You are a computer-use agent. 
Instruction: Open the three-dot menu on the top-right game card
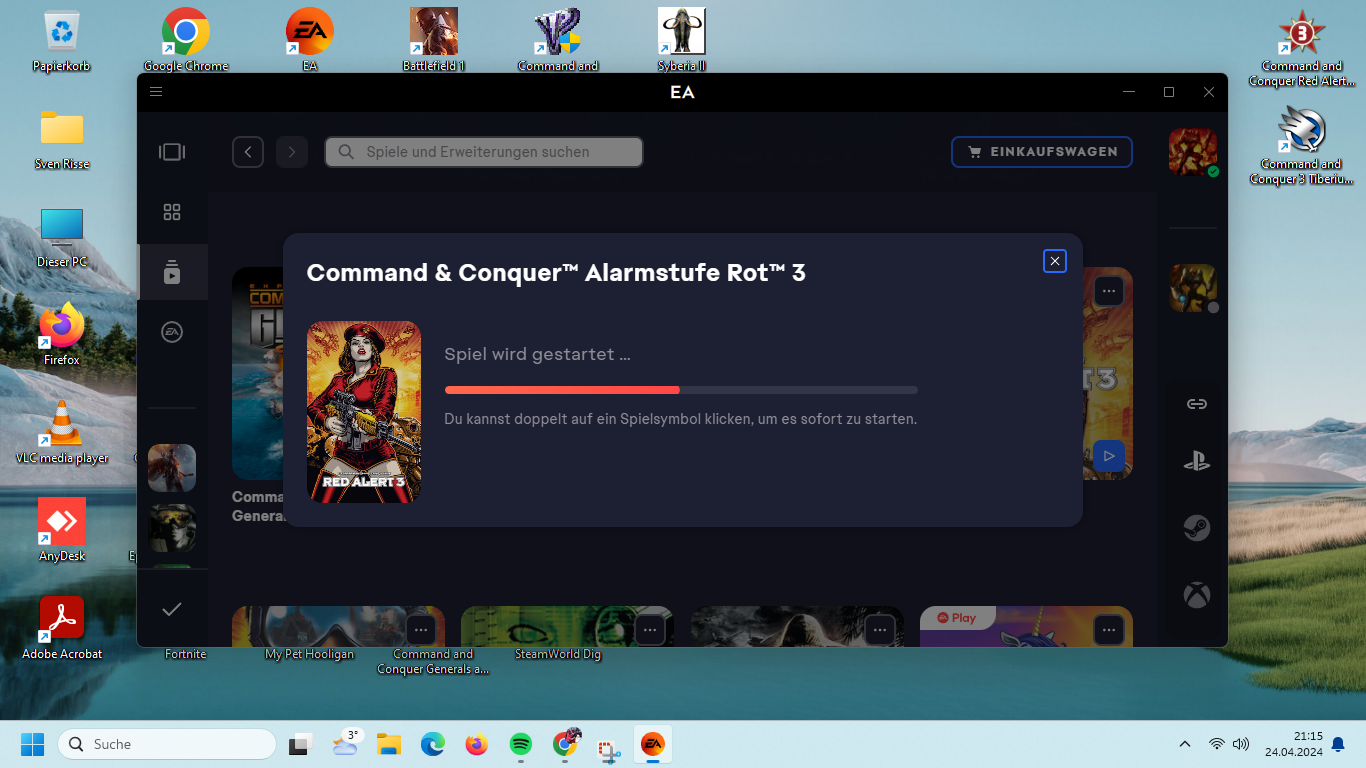point(1108,291)
